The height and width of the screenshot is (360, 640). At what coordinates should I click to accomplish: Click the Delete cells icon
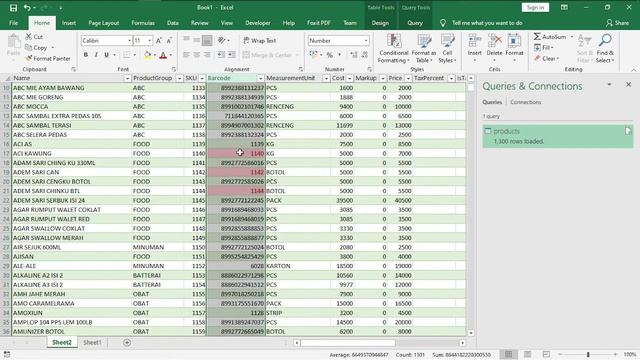(494, 41)
